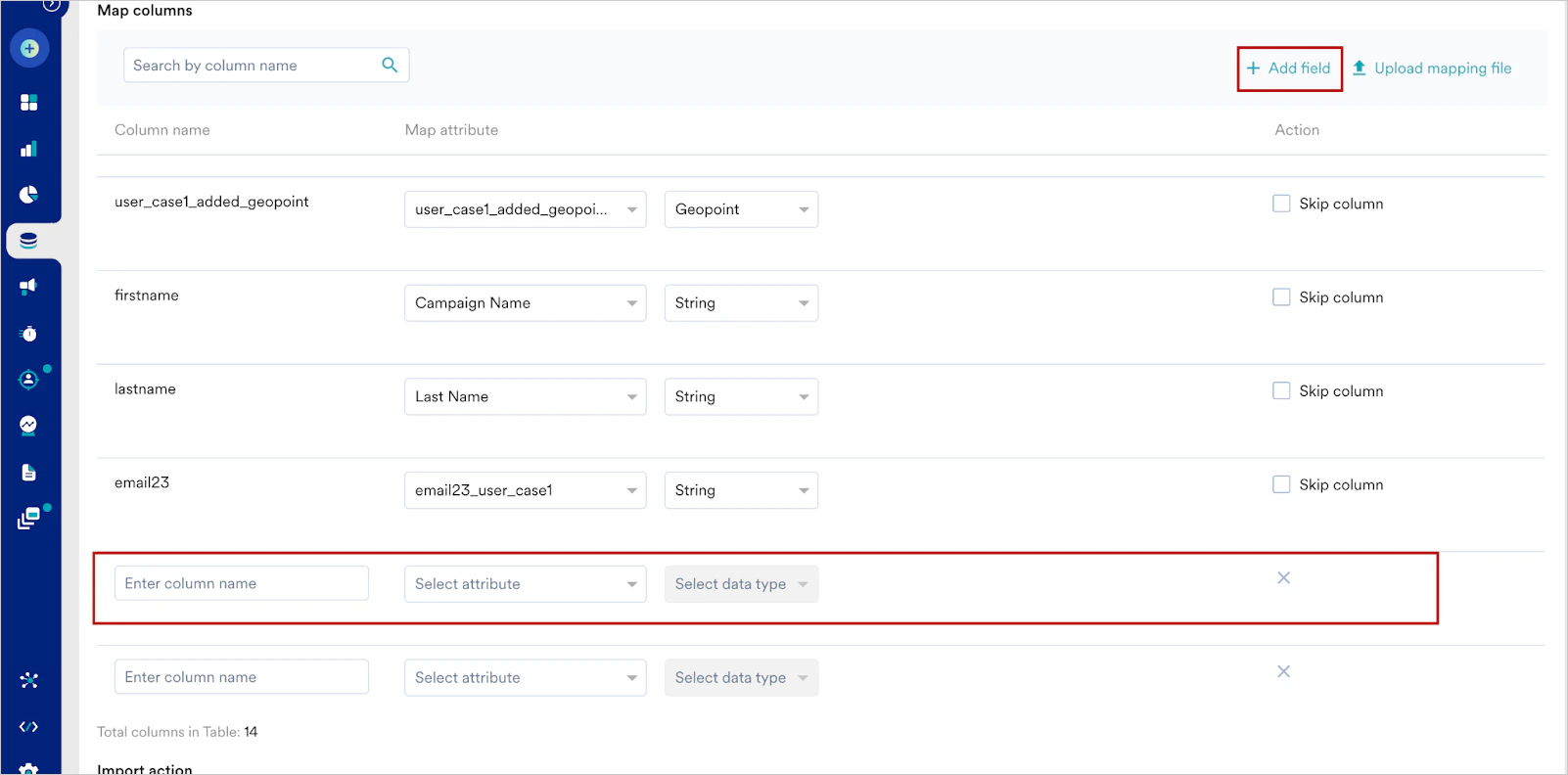
Task: Open the Last Name attribute dropdown
Action: (x=526, y=396)
